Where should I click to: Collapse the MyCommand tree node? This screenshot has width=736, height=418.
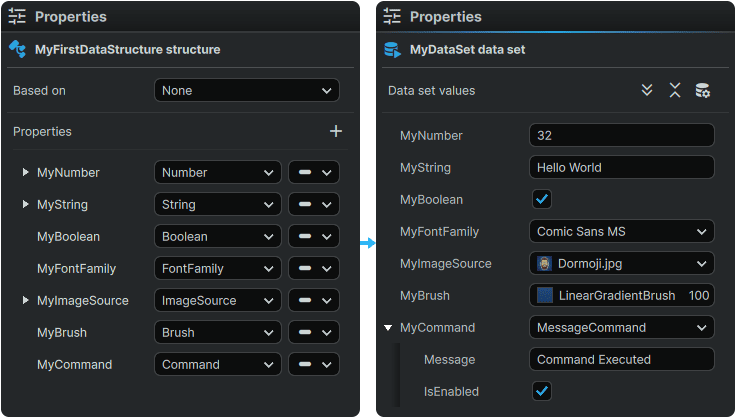[387, 327]
